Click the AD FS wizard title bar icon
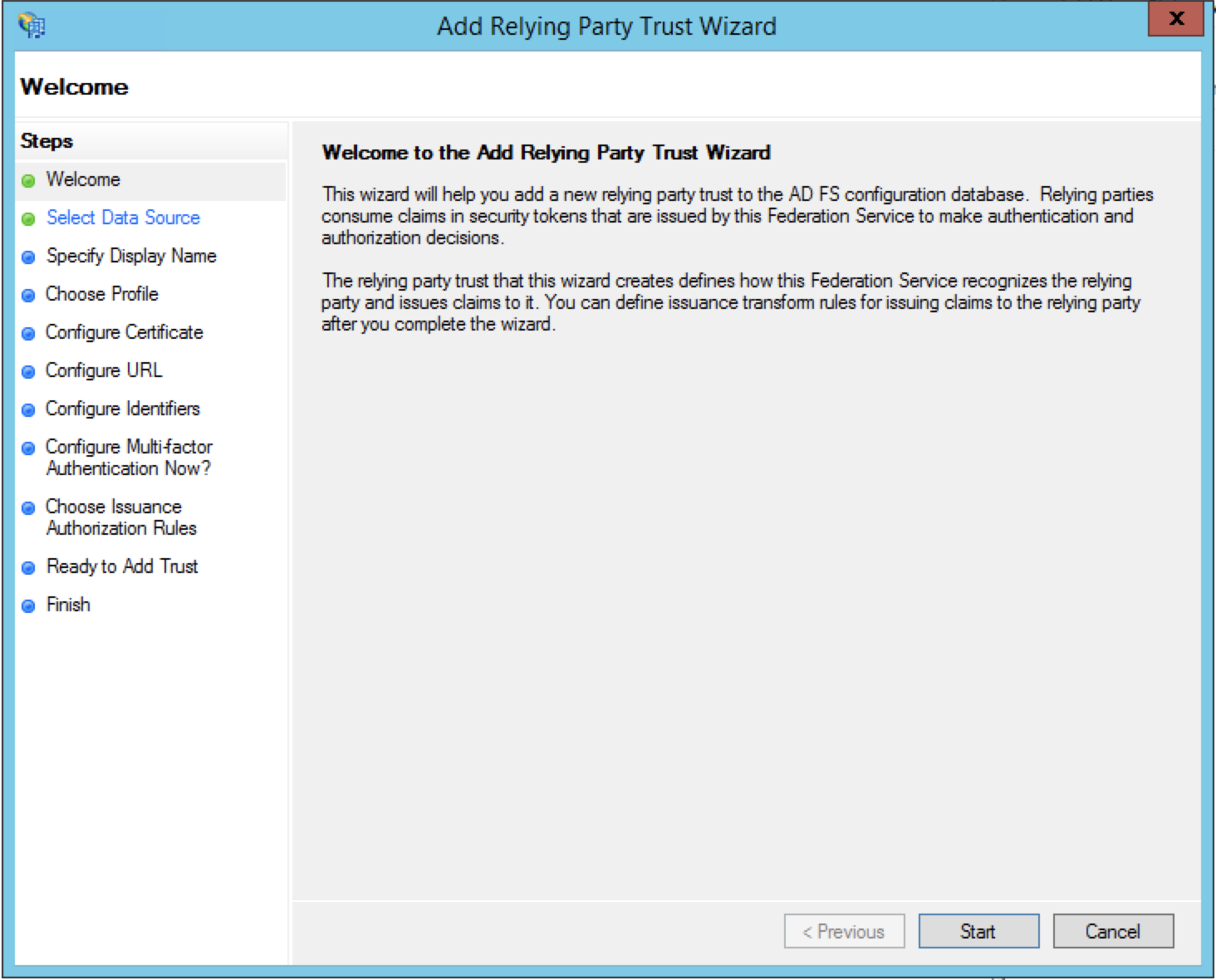Viewport: 1216px width, 980px height. [32, 26]
